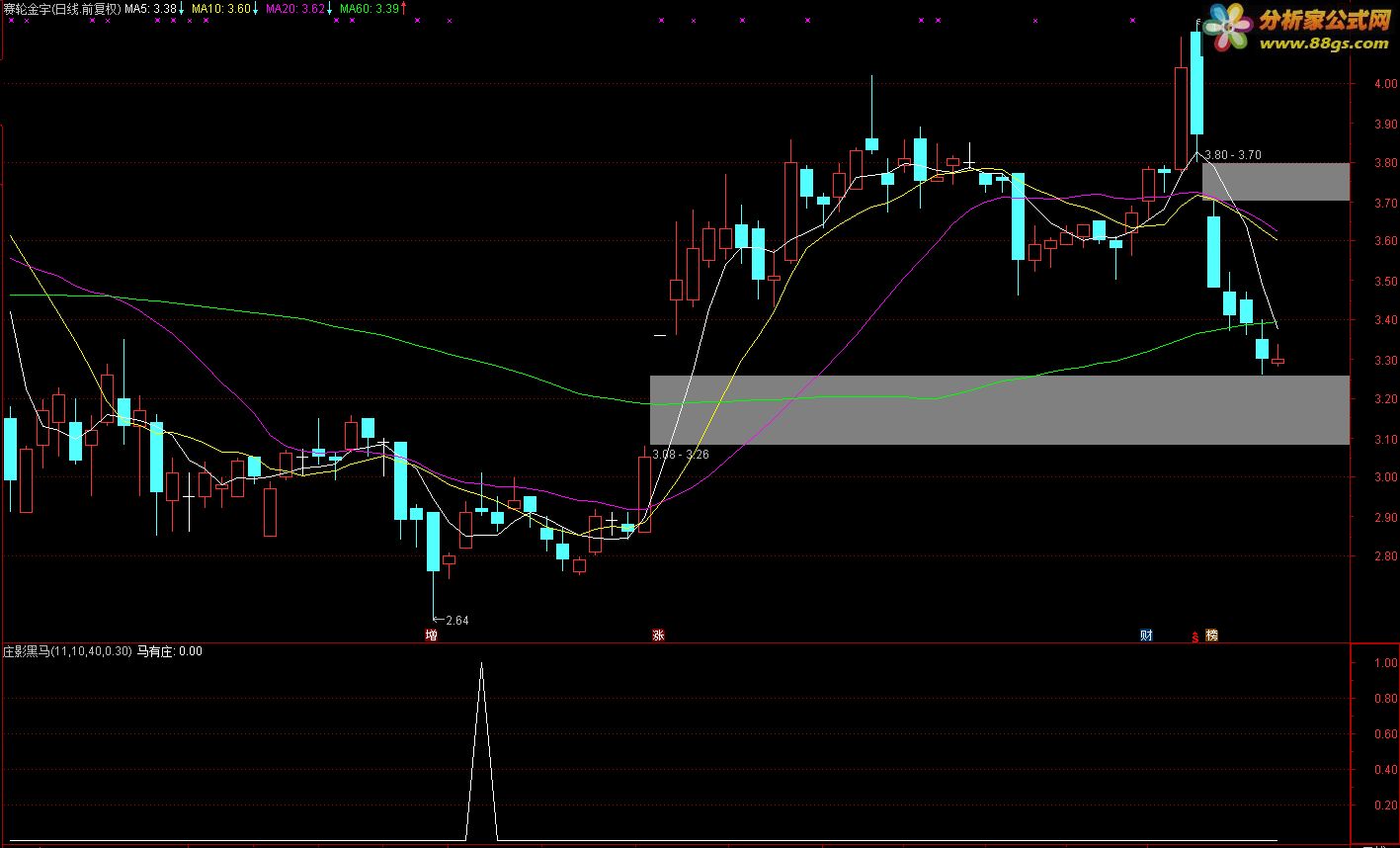Click the 赛轮金宇 stock title label
1400x848 pixels.
(x=61, y=9)
